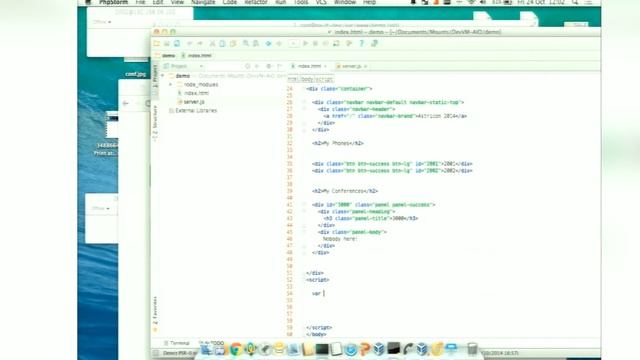Close the server.js editor tab

click(366, 66)
